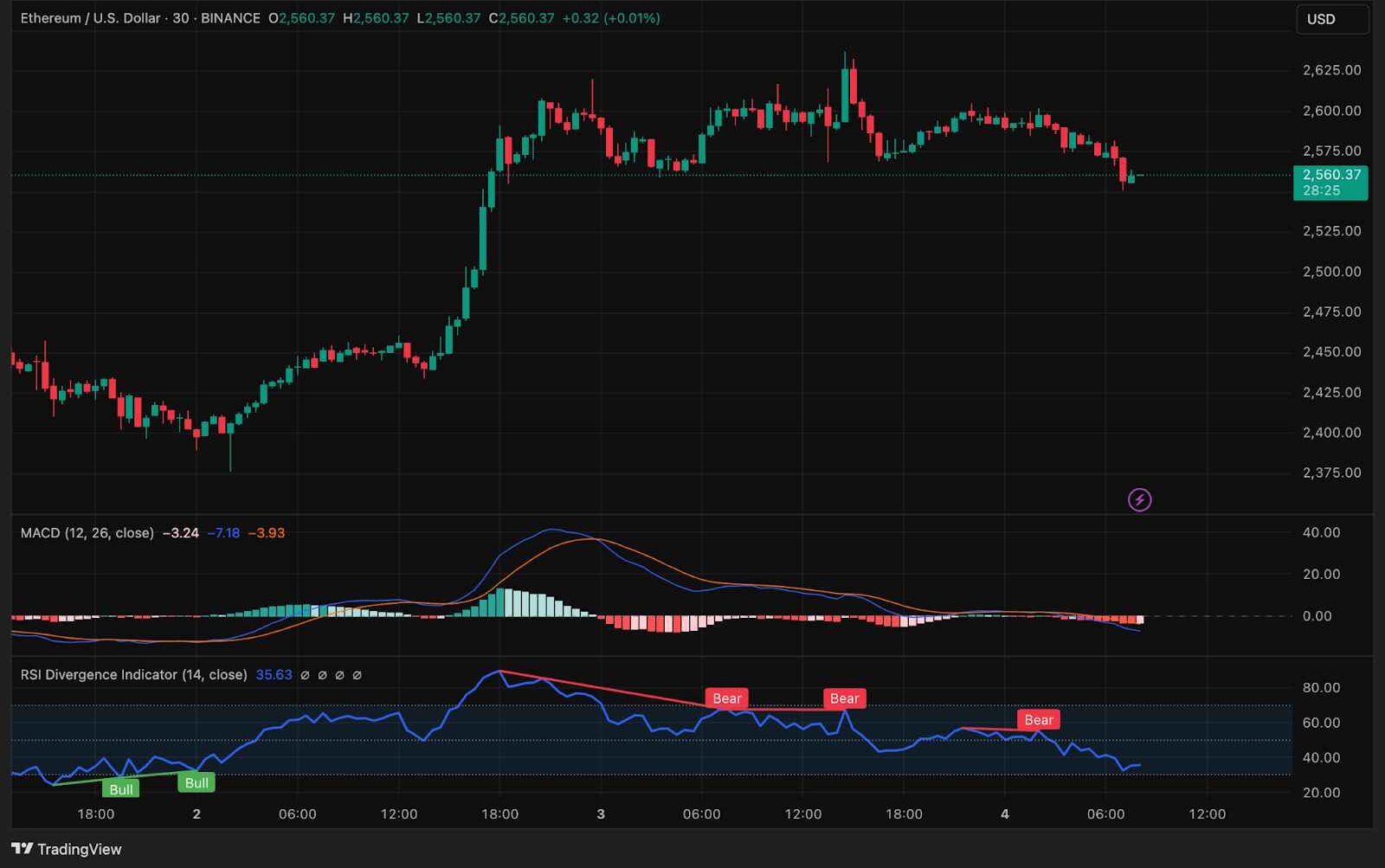Click the Bear label just after date 4
The height and width of the screenshot is (868, 1385).
[x=1039, y=720]
